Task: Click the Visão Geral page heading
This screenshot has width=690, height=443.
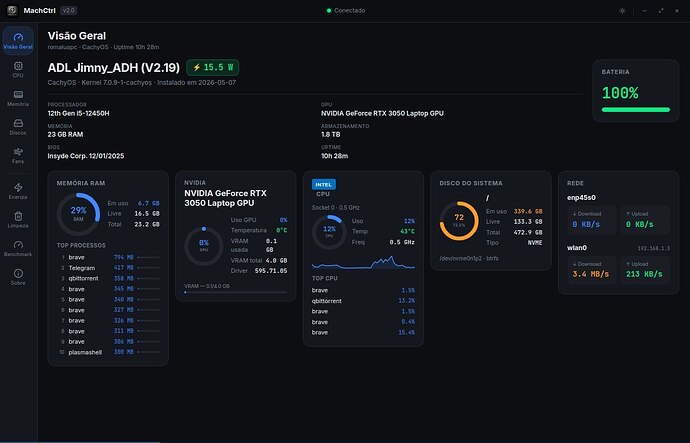Action: (77, 36)
